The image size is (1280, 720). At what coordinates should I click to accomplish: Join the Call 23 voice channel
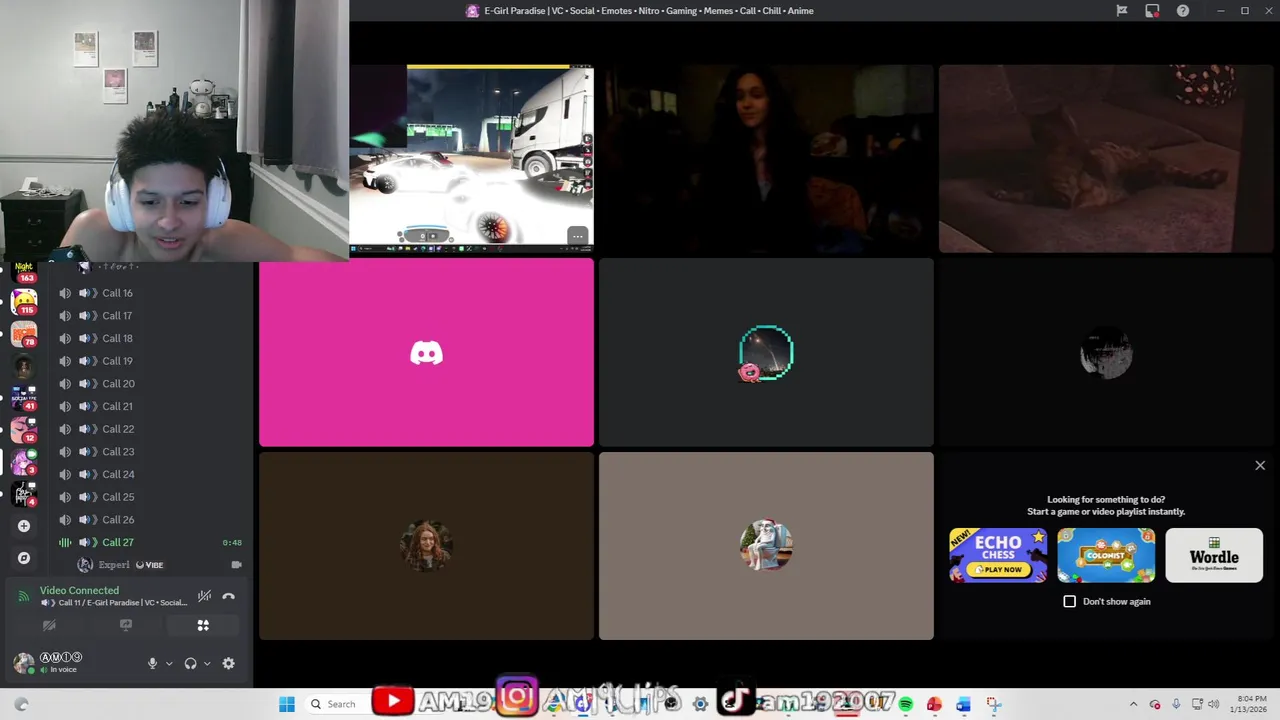coord(150,452)
